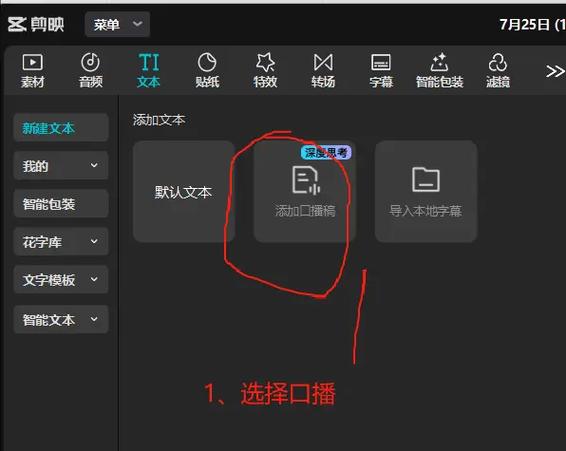Click the 深度思考 badge
This screenshot has width=566, height=451.
pos(326,152)
